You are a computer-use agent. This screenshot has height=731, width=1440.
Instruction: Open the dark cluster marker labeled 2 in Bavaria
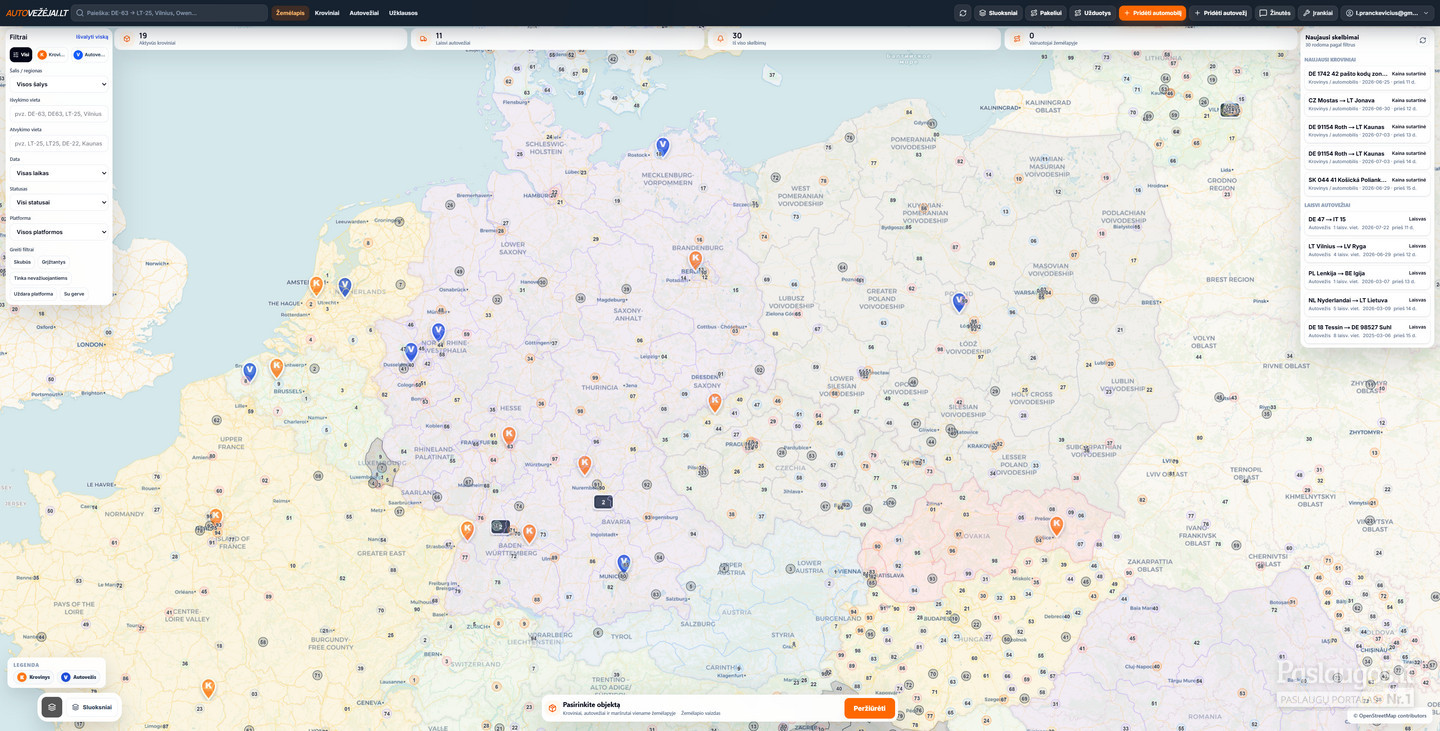(603, 502)
